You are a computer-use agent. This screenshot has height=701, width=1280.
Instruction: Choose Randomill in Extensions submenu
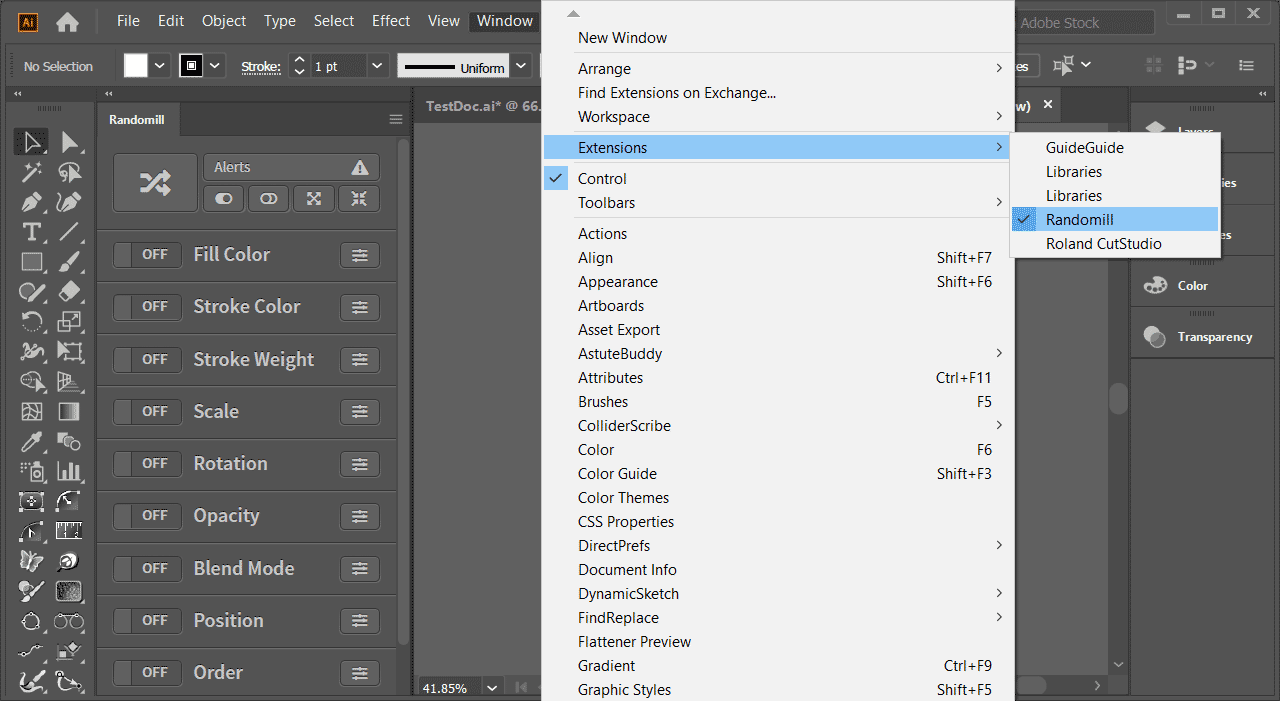click(x=1115, y=220)
